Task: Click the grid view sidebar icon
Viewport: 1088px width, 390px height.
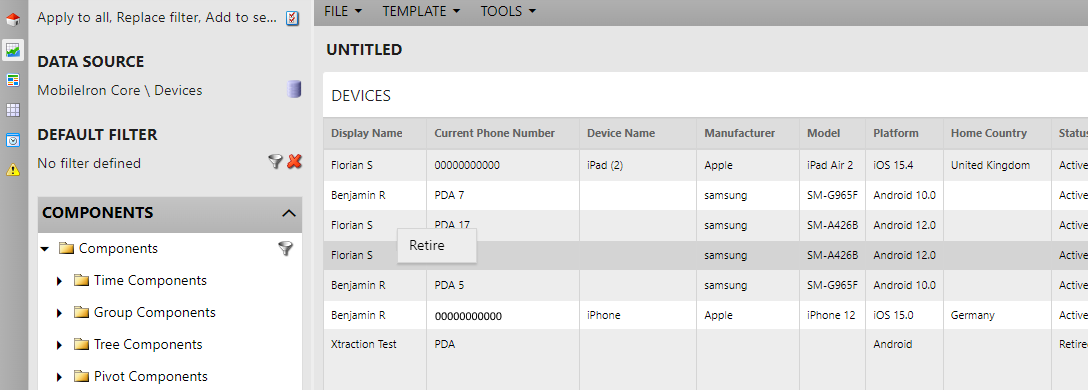Action: point(12,110)
